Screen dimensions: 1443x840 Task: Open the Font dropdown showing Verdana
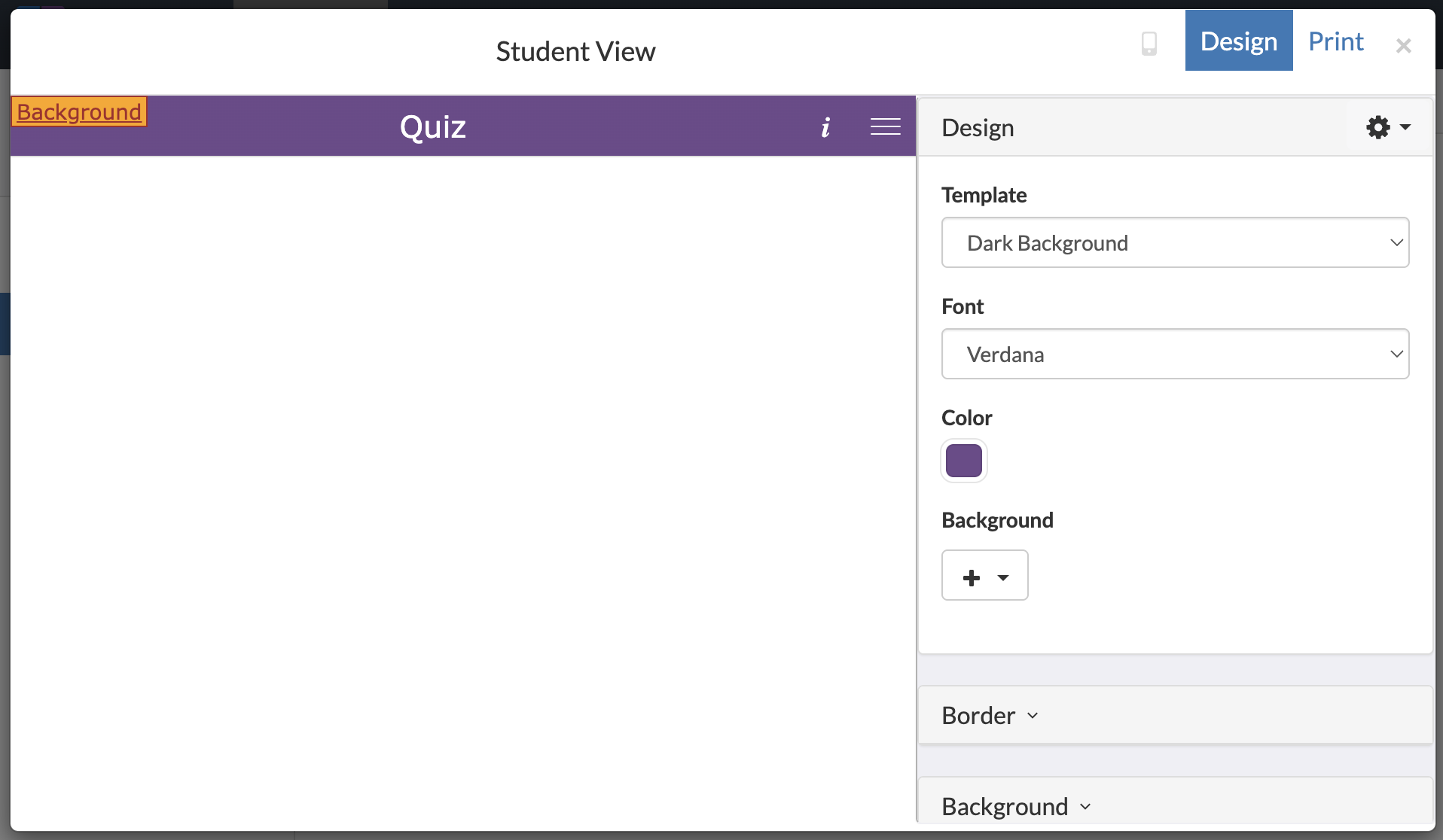tap(1174, 354)
